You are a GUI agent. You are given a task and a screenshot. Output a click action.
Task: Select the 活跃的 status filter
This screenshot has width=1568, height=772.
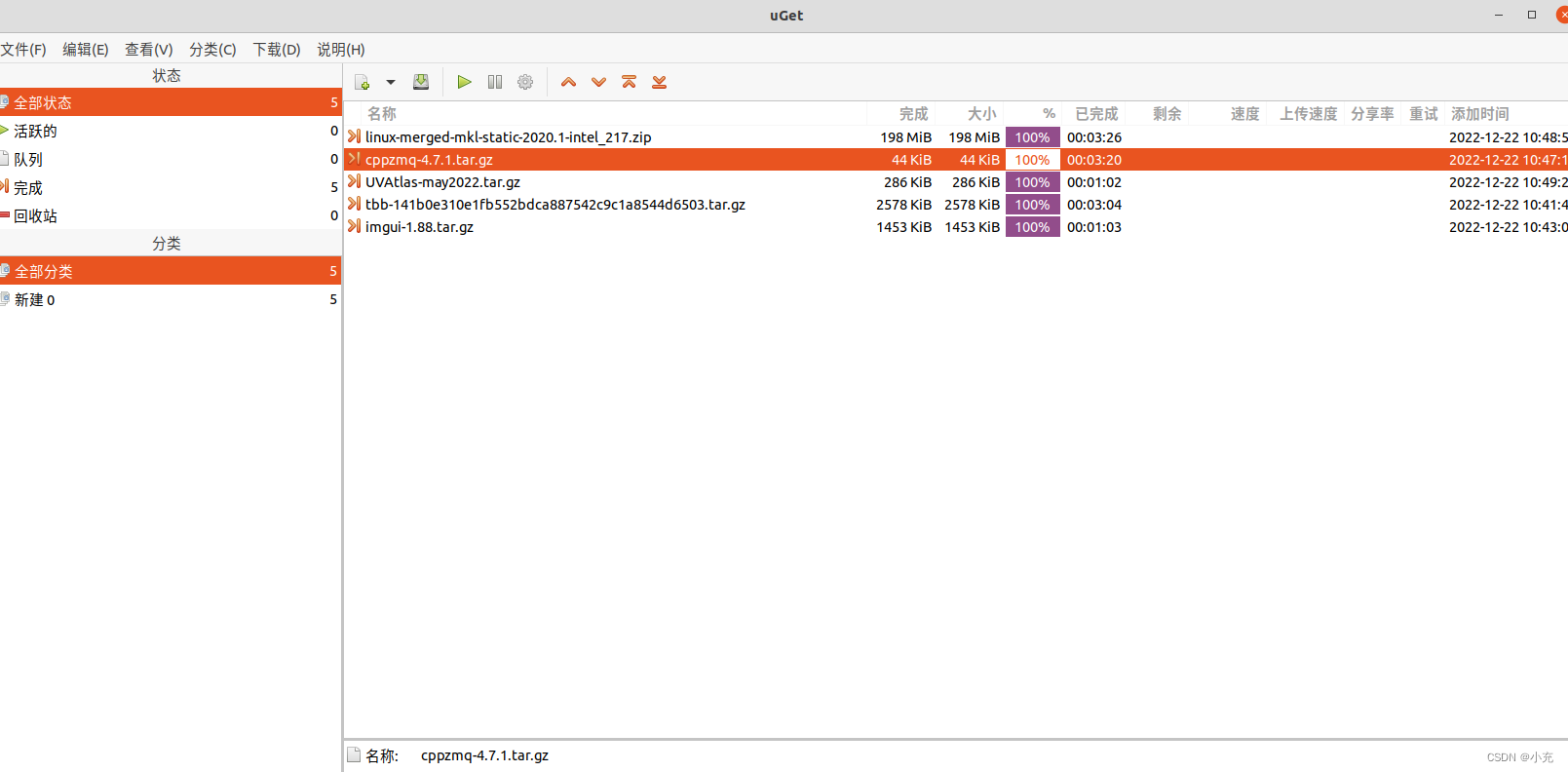(x=171, y=131)
